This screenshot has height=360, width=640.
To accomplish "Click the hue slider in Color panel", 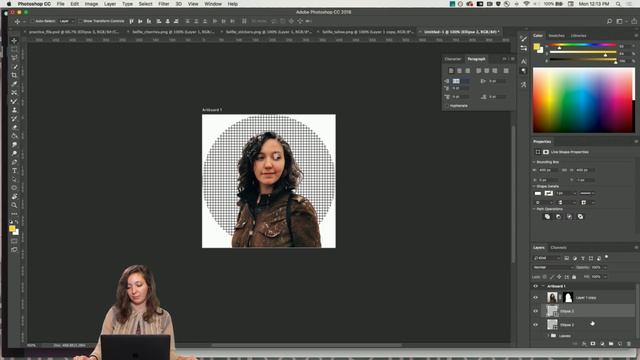I will pos(583,45).
